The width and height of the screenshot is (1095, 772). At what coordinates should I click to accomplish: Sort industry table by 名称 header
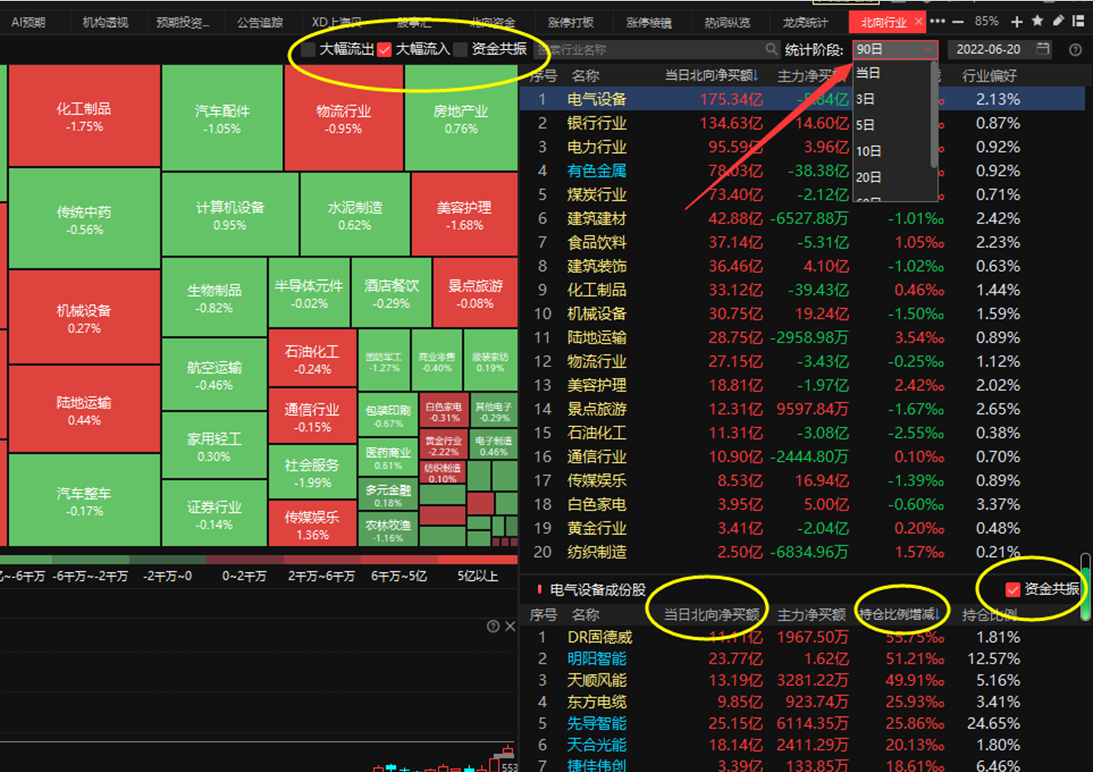pos(585,75)
